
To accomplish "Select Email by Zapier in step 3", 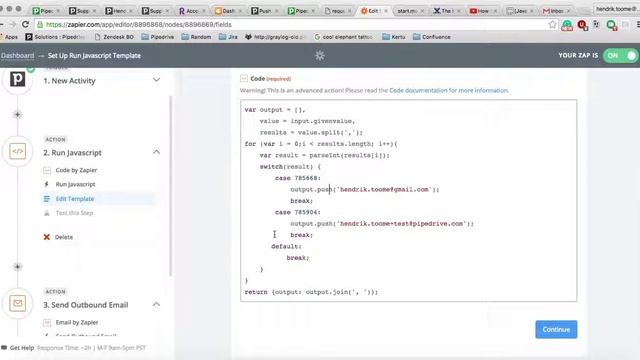I will [x=77, y=322].
